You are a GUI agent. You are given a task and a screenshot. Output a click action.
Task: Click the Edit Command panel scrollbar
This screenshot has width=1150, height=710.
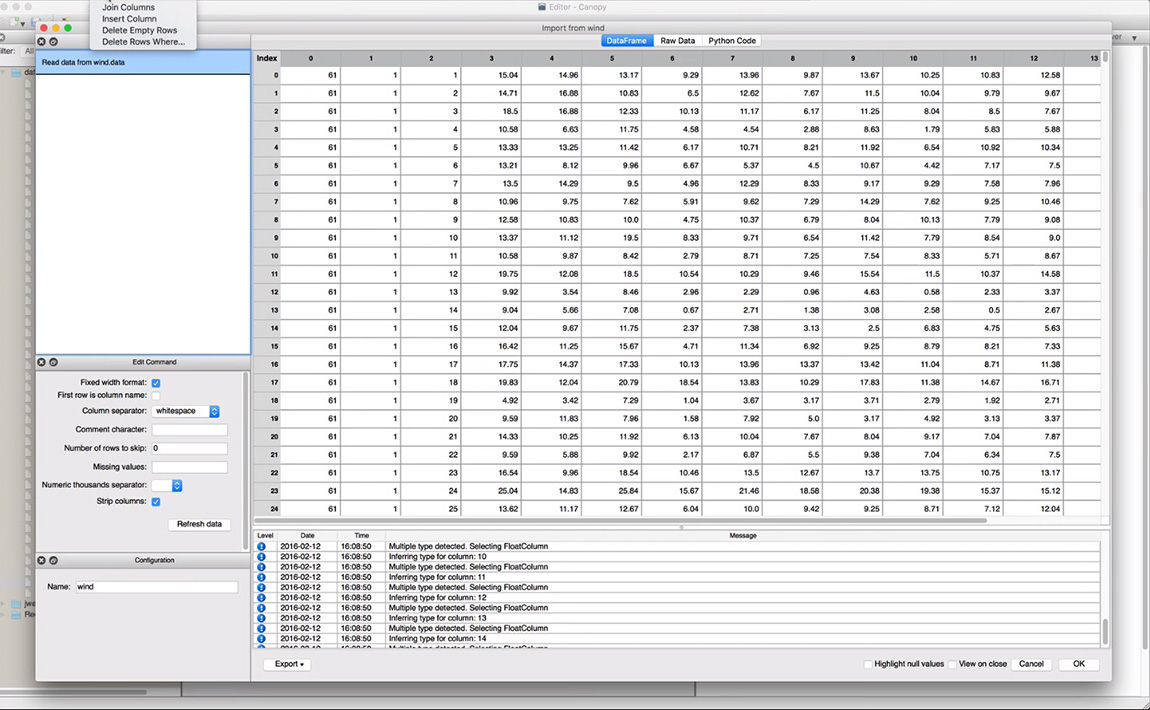[x=246, y=461]
